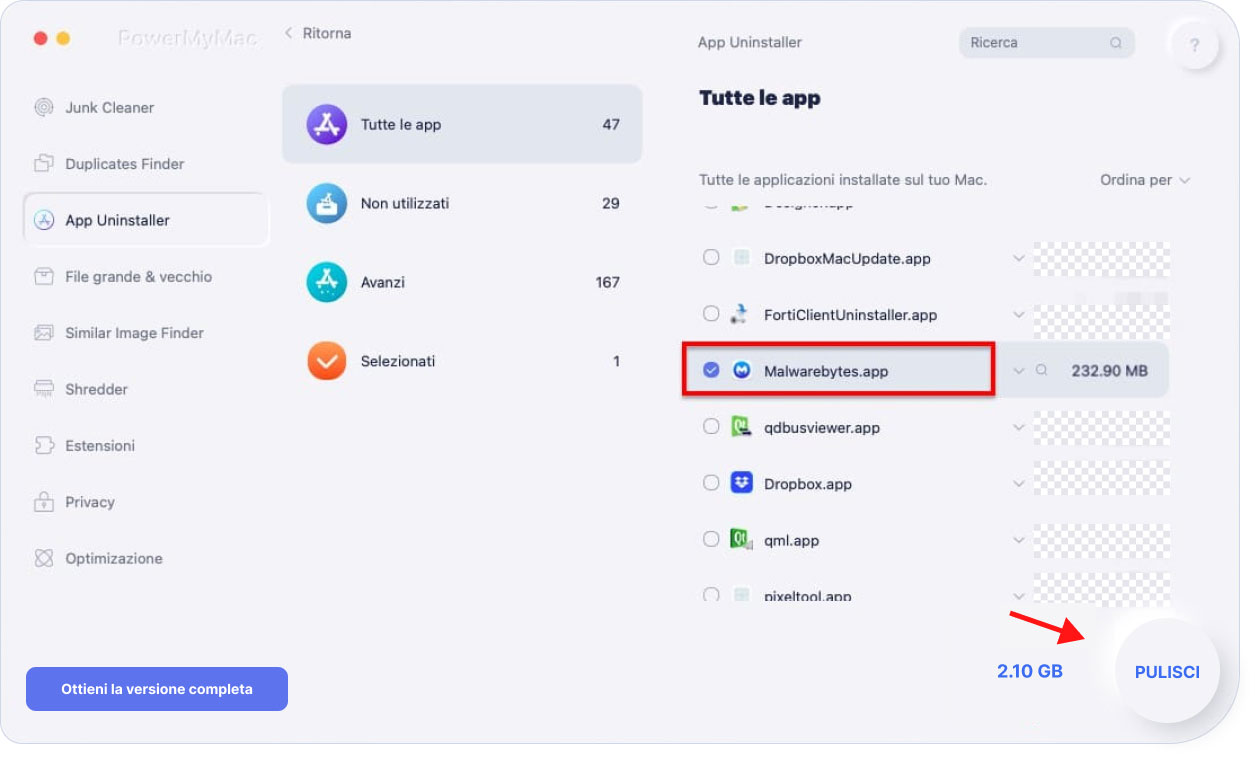Image resolution: width=1255 pixels, height=758 pixels.
Task: Expand the qdbusviewer.app row chevron
Action: [x=1018, y=428]
